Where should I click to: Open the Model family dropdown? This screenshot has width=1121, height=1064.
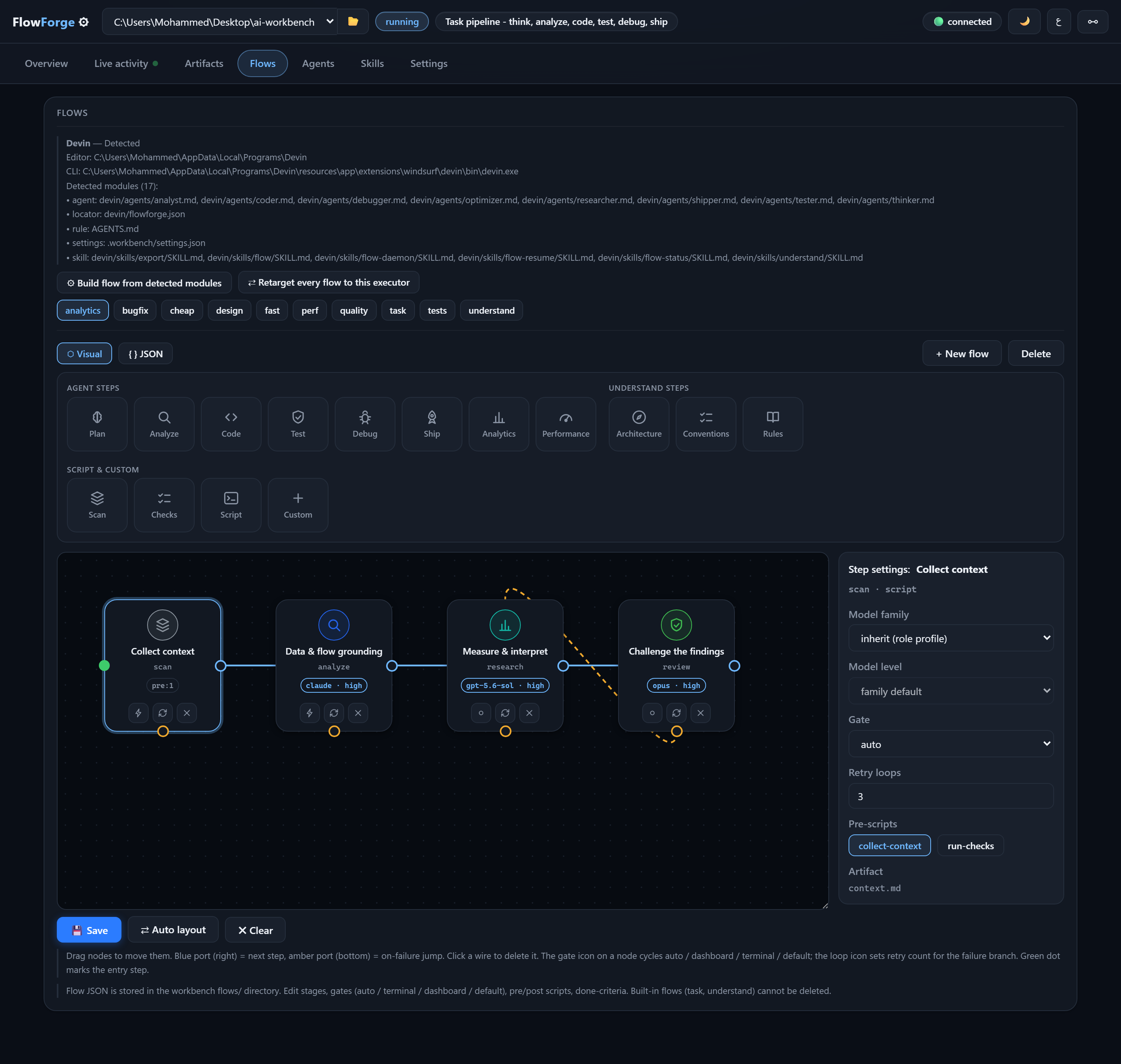tap(951, 639)
